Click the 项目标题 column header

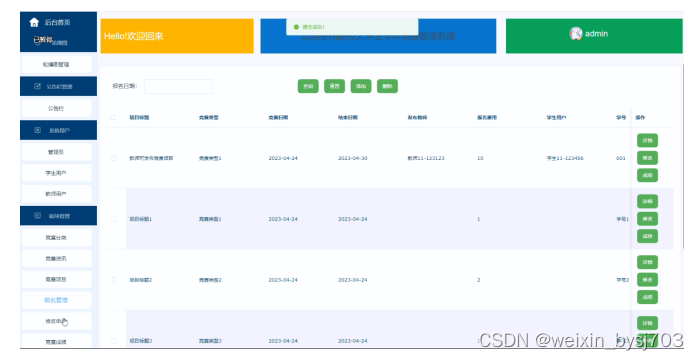[139, 118]
